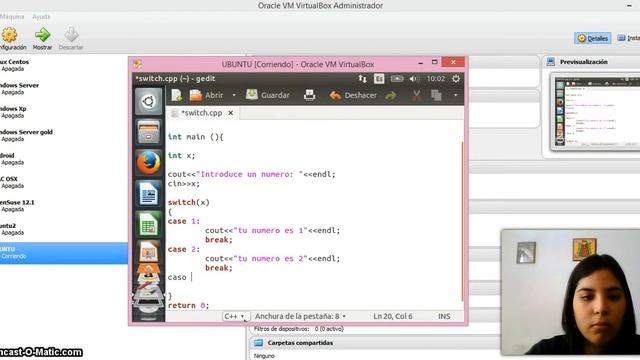Click the Descartar toolbar button
Screen dimensions: 640x360
[71, 39]
